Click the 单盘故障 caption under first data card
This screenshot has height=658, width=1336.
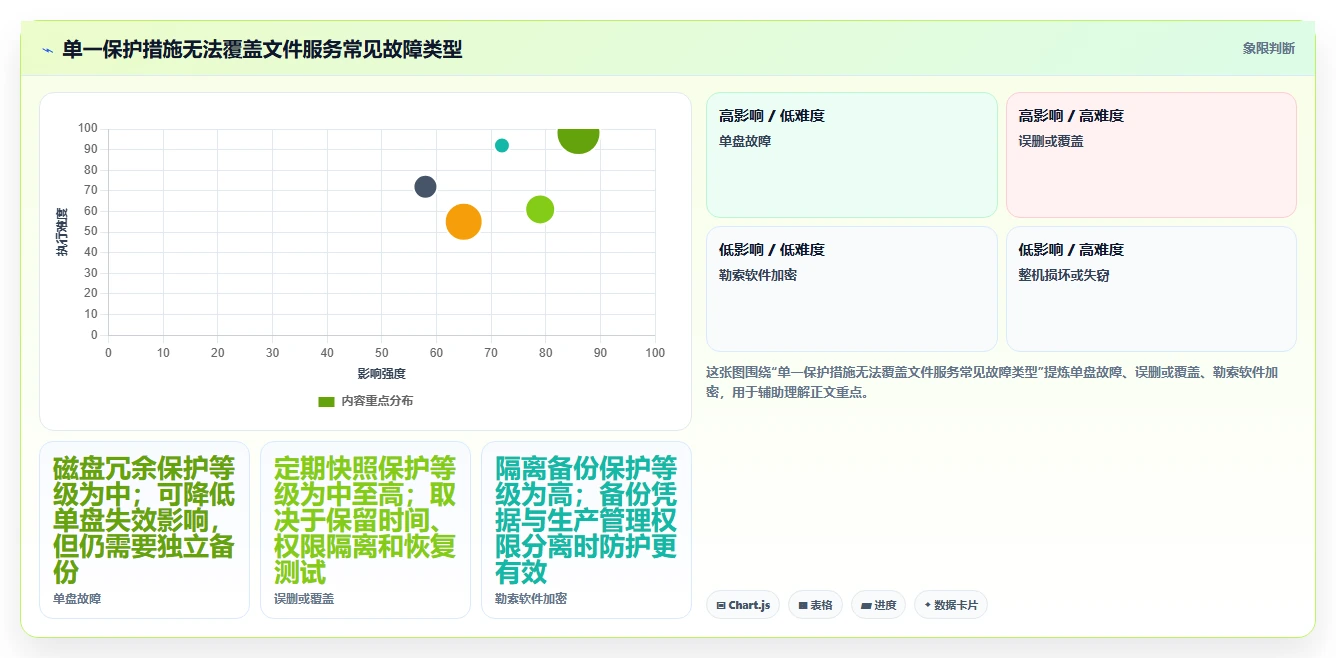(77, 599)
